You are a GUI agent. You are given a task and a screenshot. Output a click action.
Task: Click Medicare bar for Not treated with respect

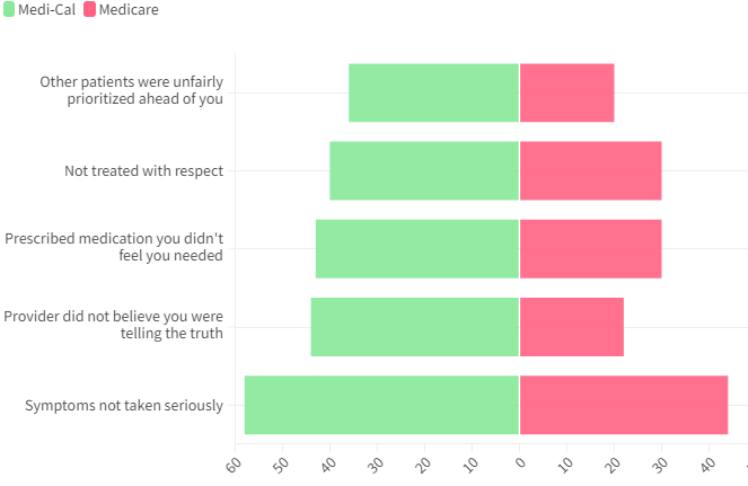click(x=590, y=171)
